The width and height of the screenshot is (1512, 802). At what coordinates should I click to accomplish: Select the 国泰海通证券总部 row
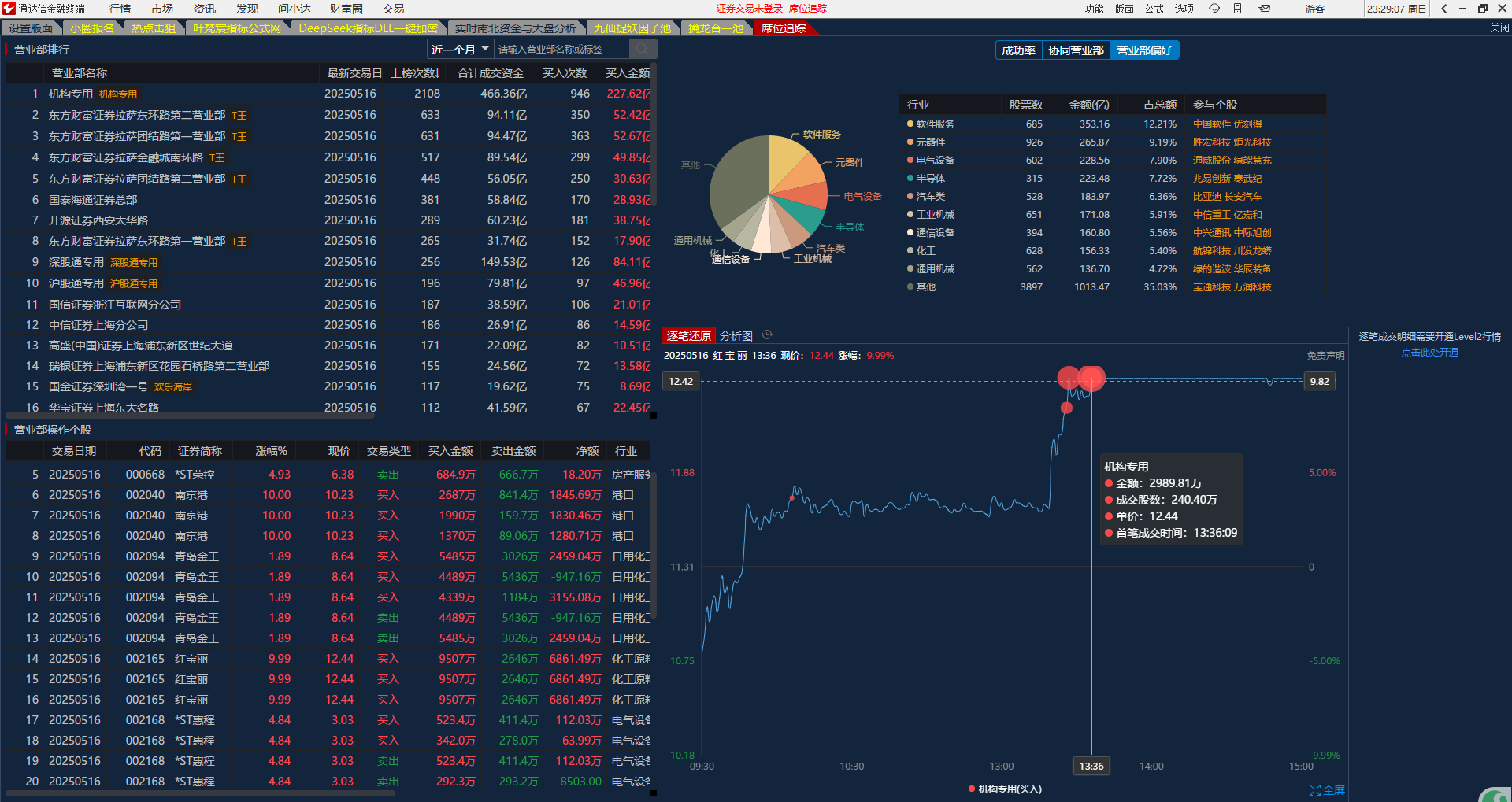pyautogui.click(x=329, y=200)
